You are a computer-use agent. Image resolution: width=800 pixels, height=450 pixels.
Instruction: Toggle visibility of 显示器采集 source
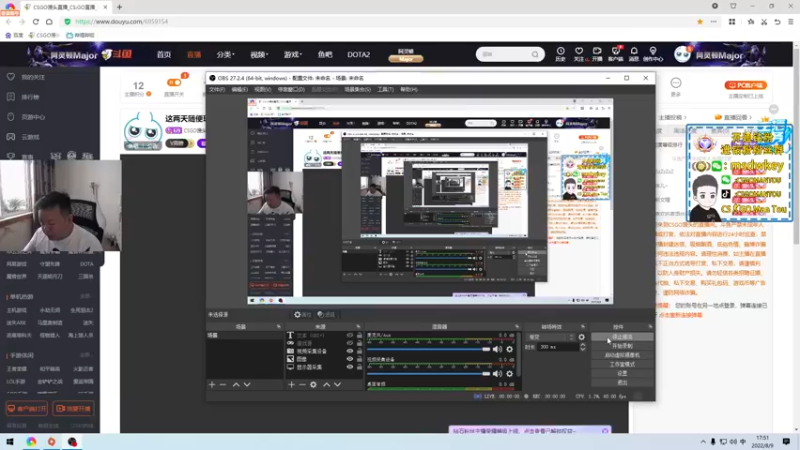[349, 367]
